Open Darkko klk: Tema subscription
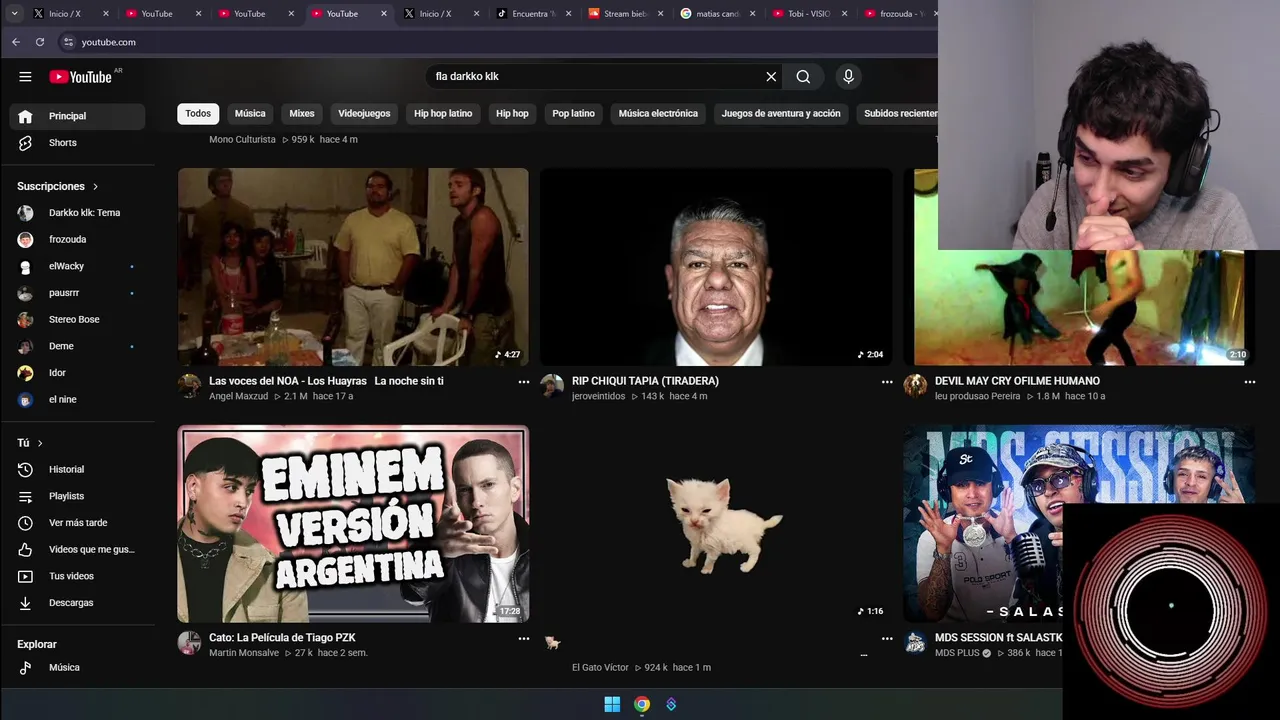Screen dimensions: 1280x720 [x=77, y=213]
